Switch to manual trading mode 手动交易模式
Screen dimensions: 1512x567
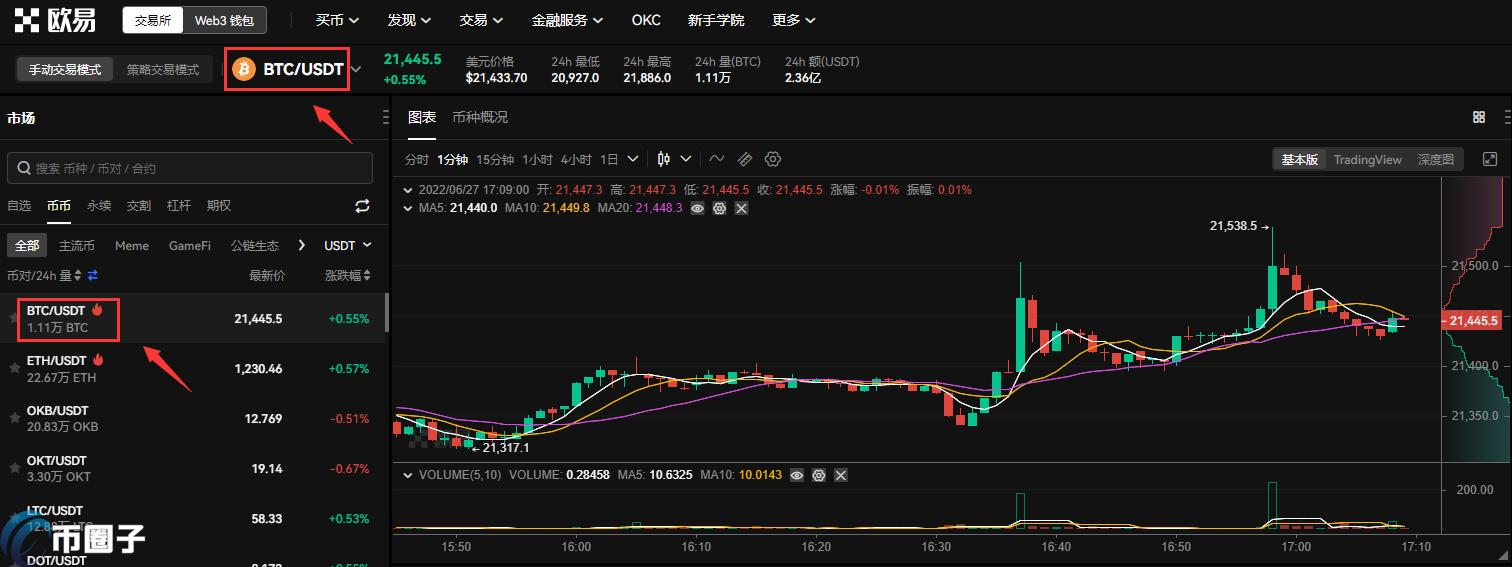point(65,70)
